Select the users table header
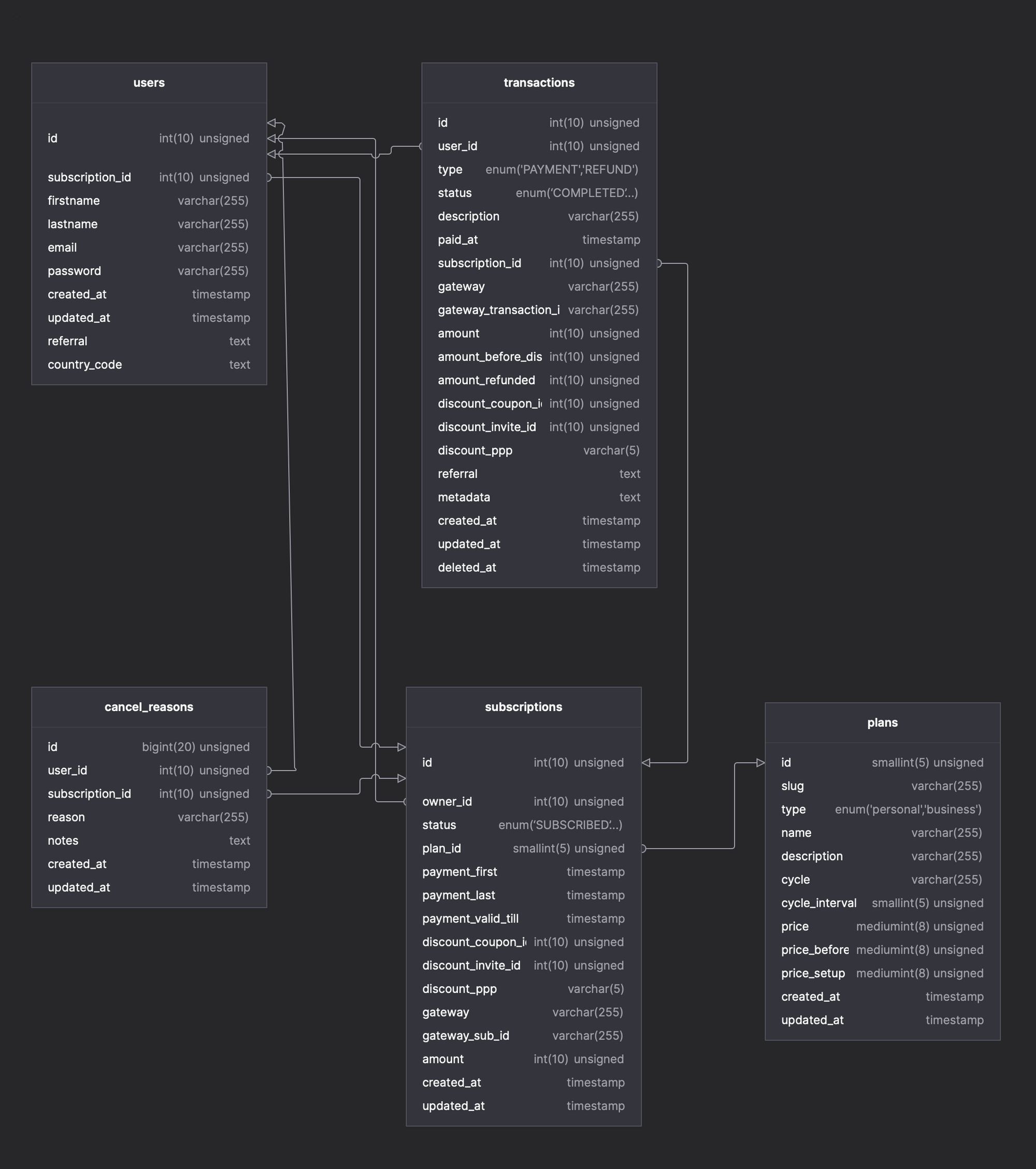The image size is (1036, 1169). [149, 83]
